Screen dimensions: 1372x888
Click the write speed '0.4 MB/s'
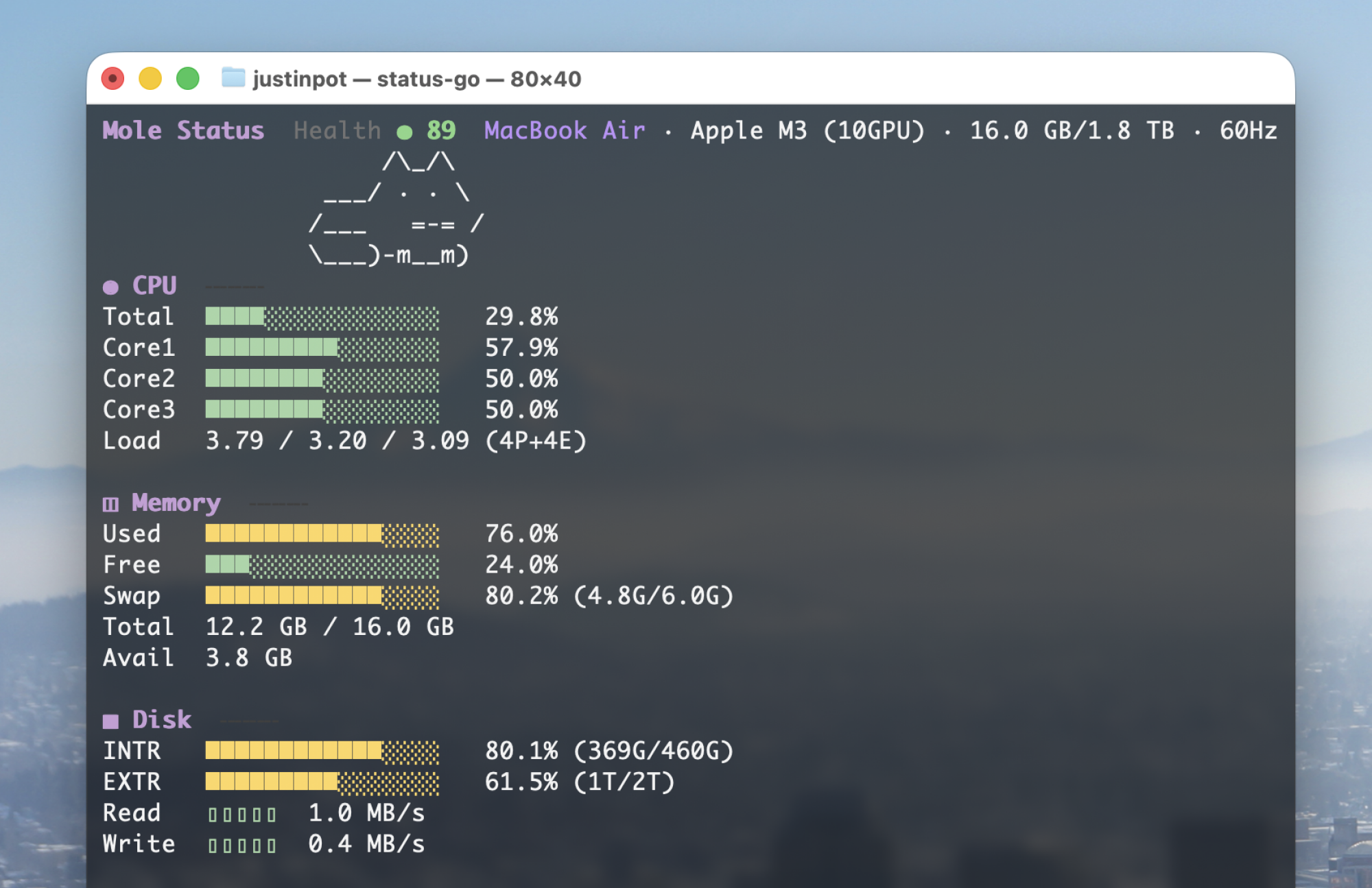[366, 844]
